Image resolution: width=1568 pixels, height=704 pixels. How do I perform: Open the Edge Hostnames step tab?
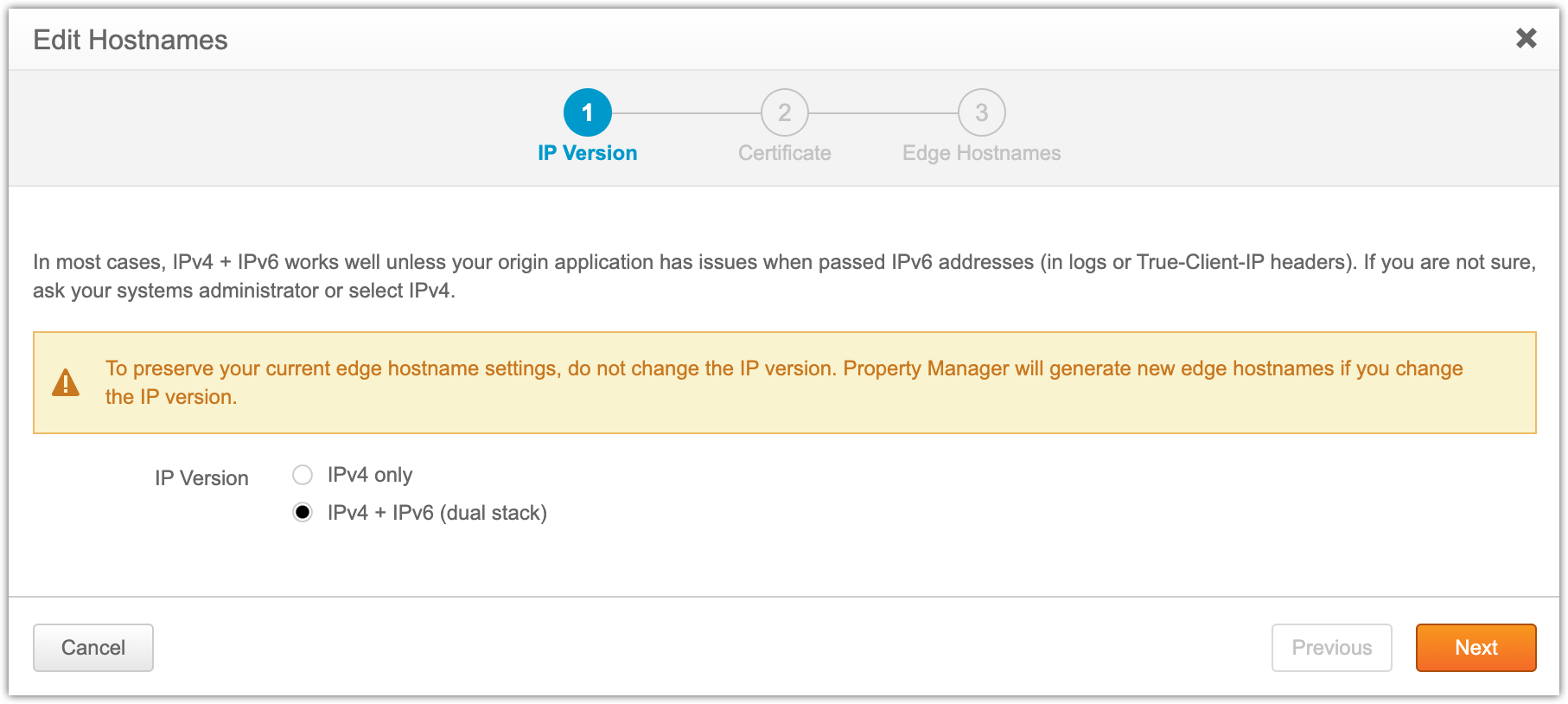click(981, 153)
